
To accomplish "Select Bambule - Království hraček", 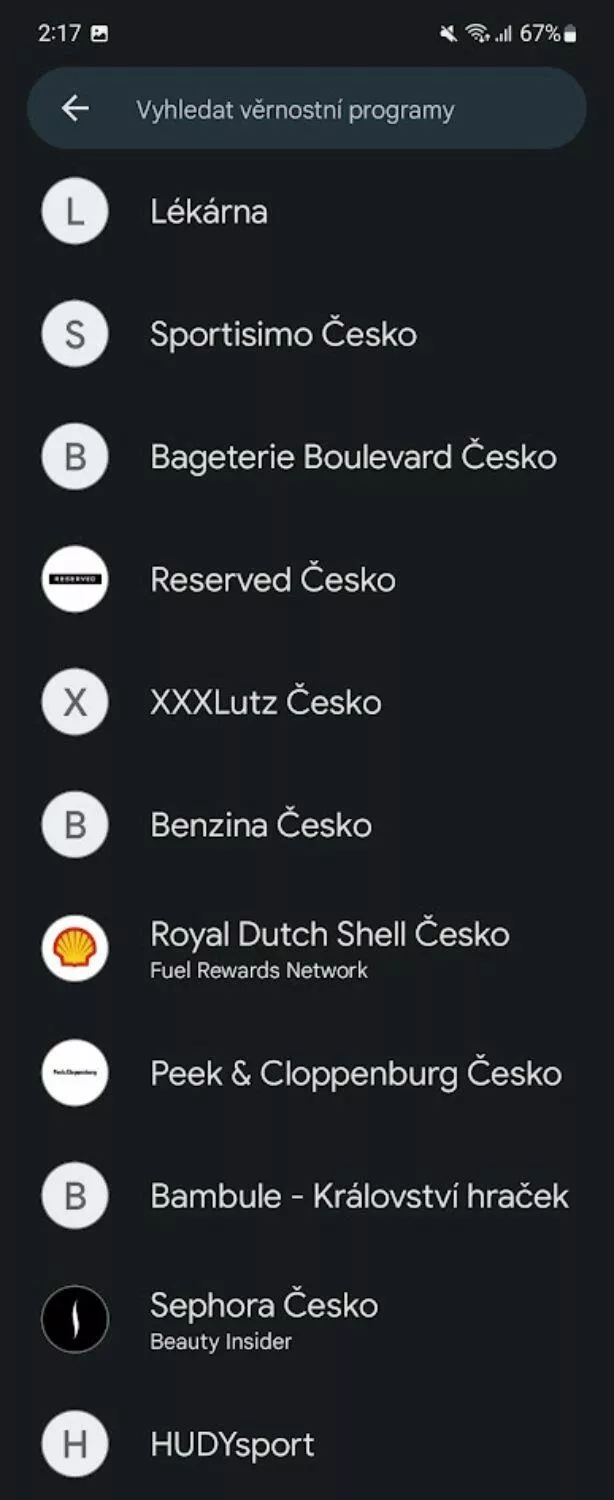I will coord(307,1195).
